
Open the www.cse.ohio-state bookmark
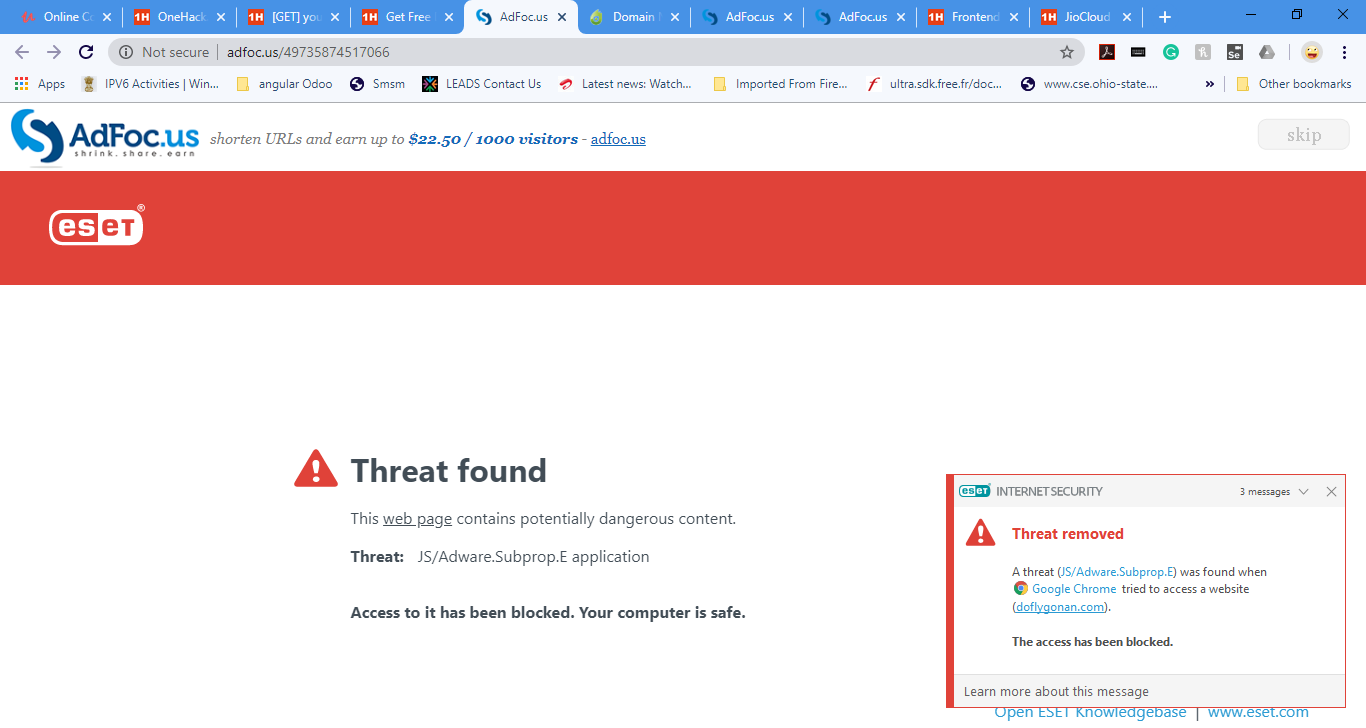pos(1089,84)
